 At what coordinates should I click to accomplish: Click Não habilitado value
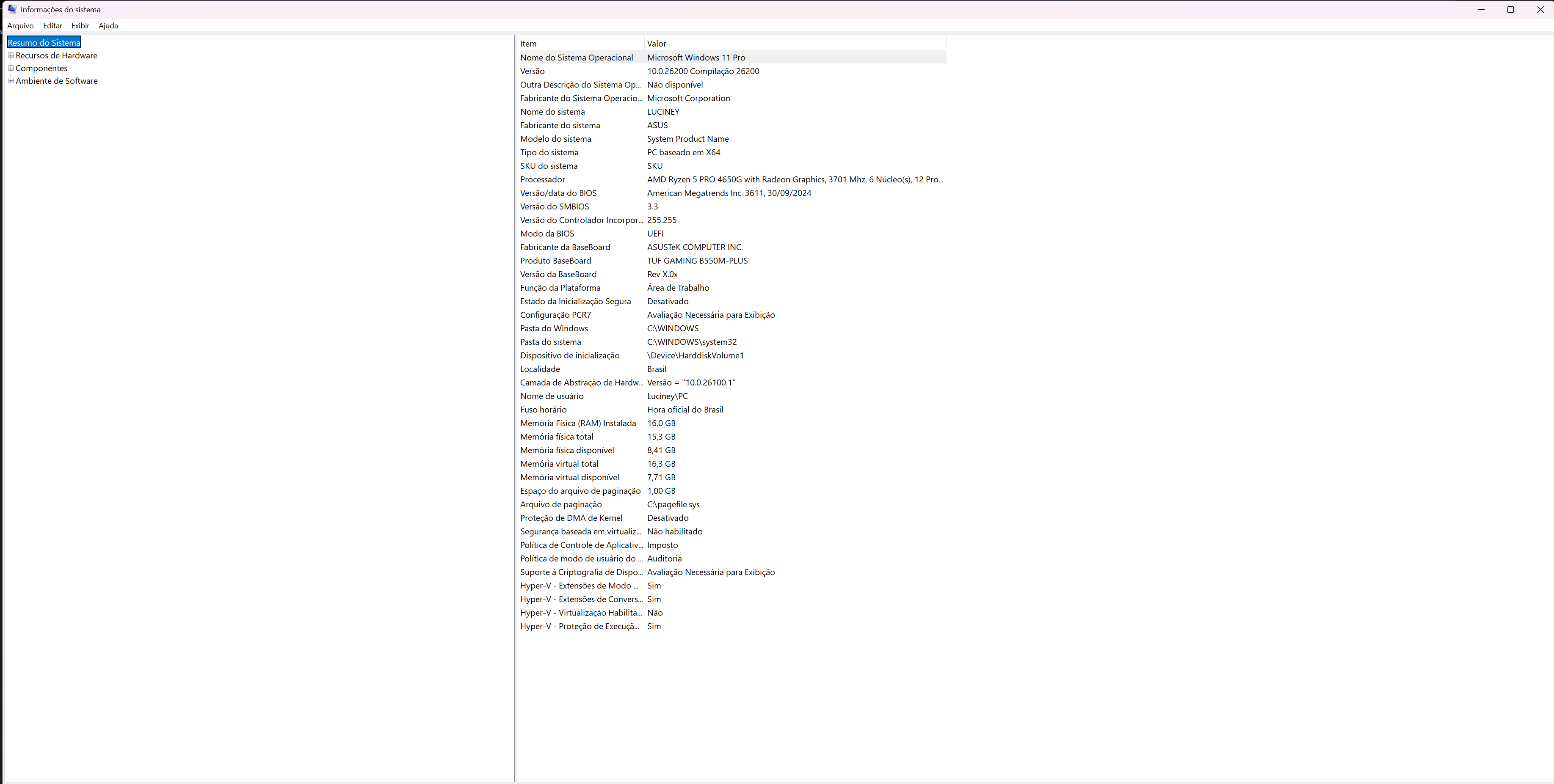pyautogui.click(x=675, y=531)
